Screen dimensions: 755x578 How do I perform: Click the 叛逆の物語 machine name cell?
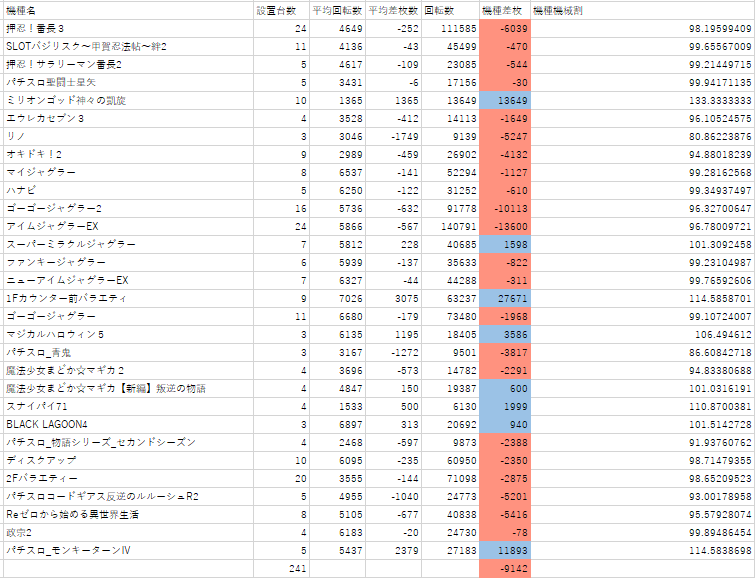128,389
